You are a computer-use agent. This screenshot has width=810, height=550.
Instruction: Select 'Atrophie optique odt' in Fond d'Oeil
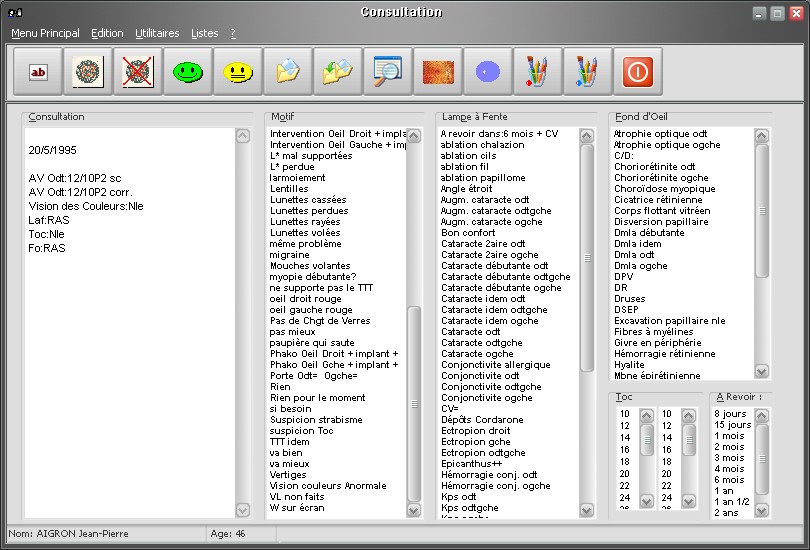coord(661,134)
